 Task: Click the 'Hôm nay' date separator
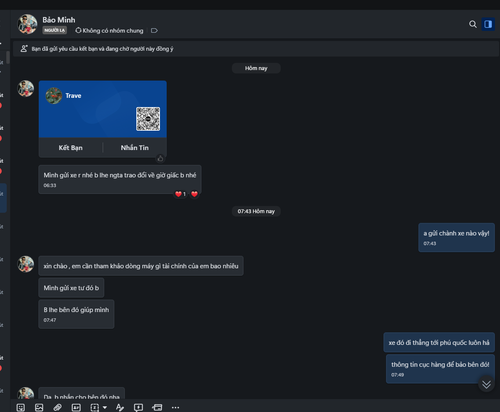coord(256,68)
